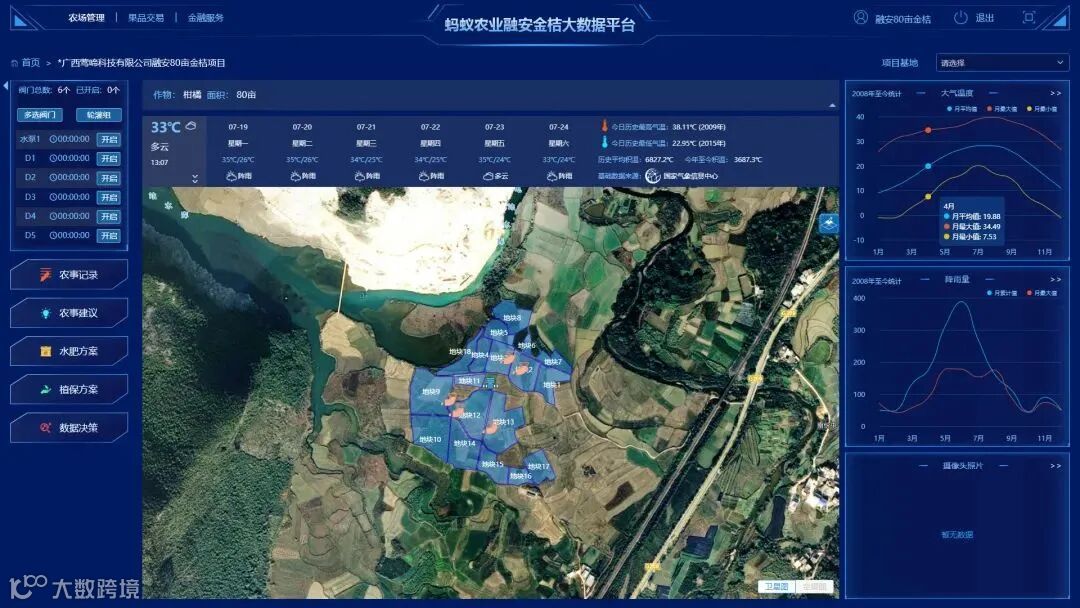The height and width of the screenshot is (608, 1080).
Task: Click the blue thermometer low-temperature icon
Action: point(605,143)
